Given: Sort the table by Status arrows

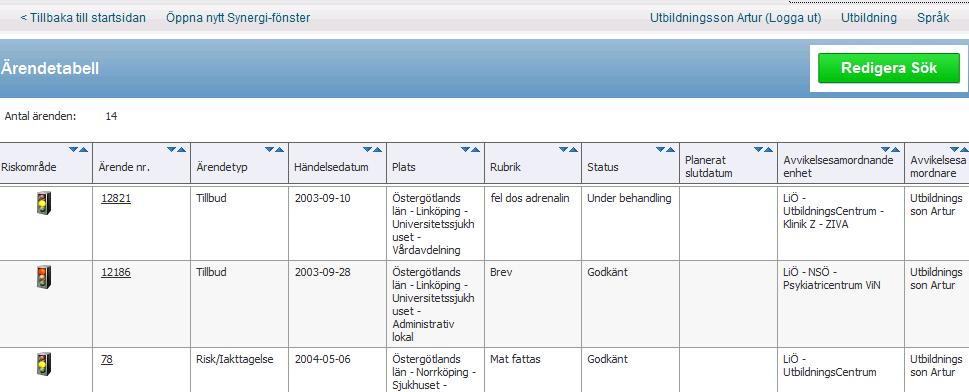Looking at the screenshot, I should [x=666, y=149].
